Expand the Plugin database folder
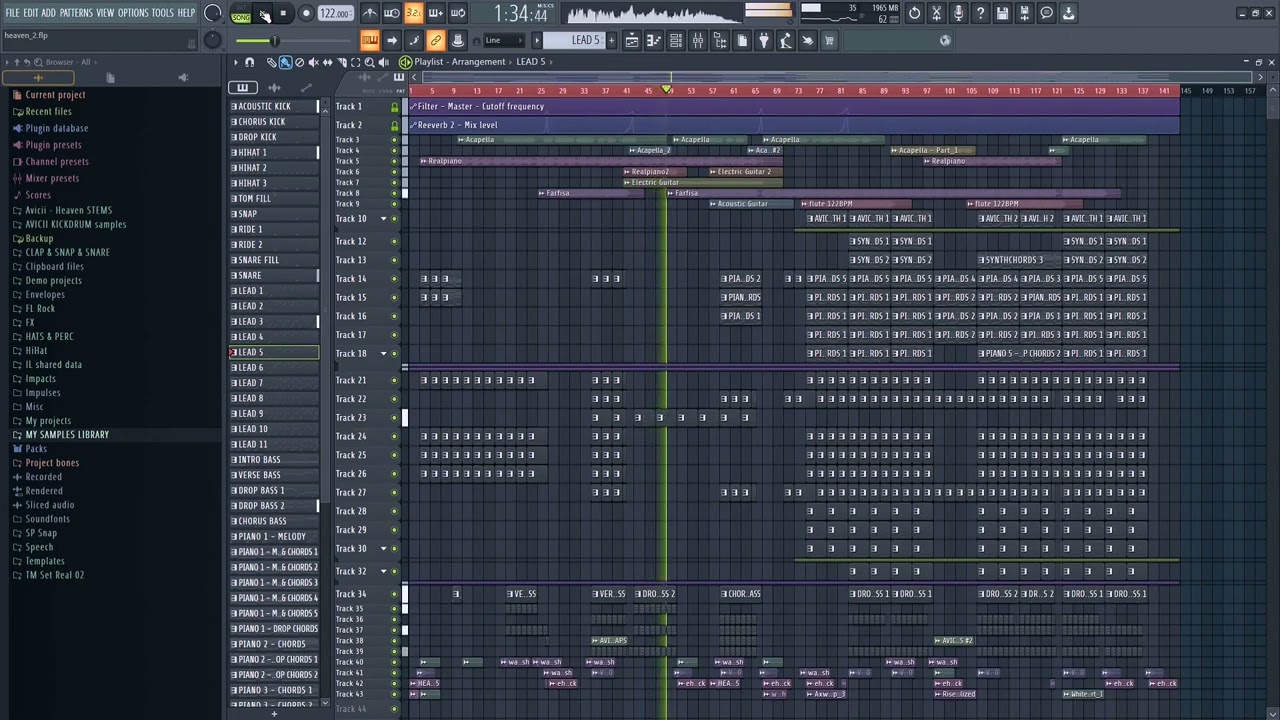Screen dimensions: 1280x720 point(56,128)
